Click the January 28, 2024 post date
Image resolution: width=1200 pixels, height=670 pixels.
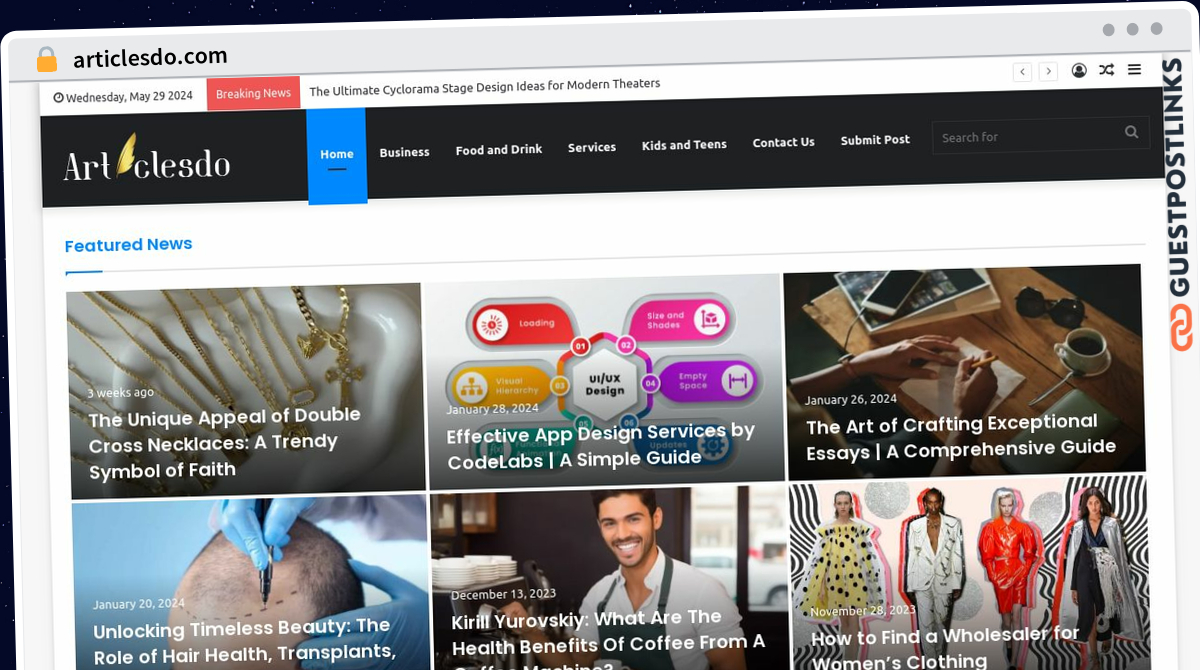click(492, 409)
